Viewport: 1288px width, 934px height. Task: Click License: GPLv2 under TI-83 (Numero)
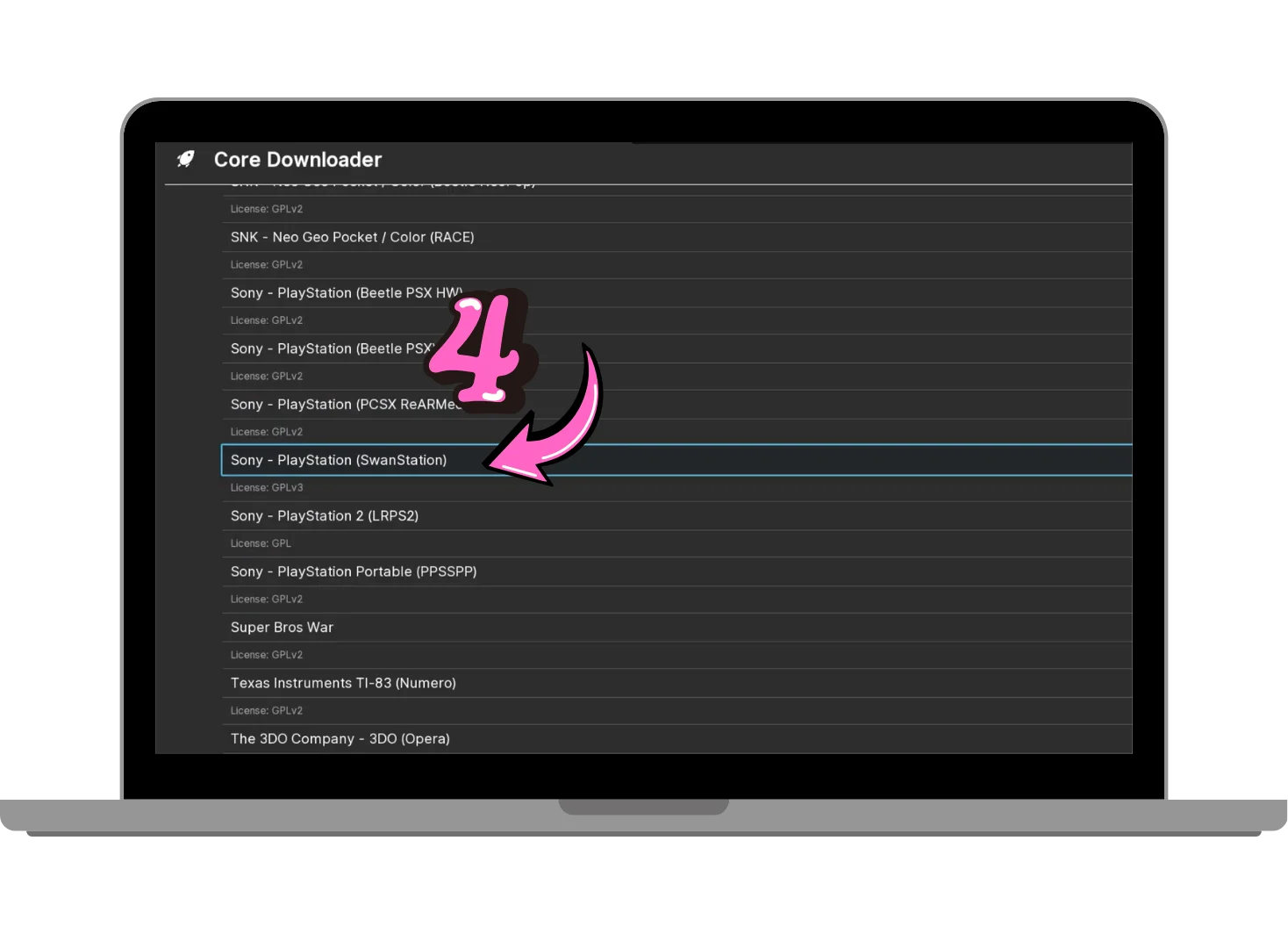tap(267, 710)
